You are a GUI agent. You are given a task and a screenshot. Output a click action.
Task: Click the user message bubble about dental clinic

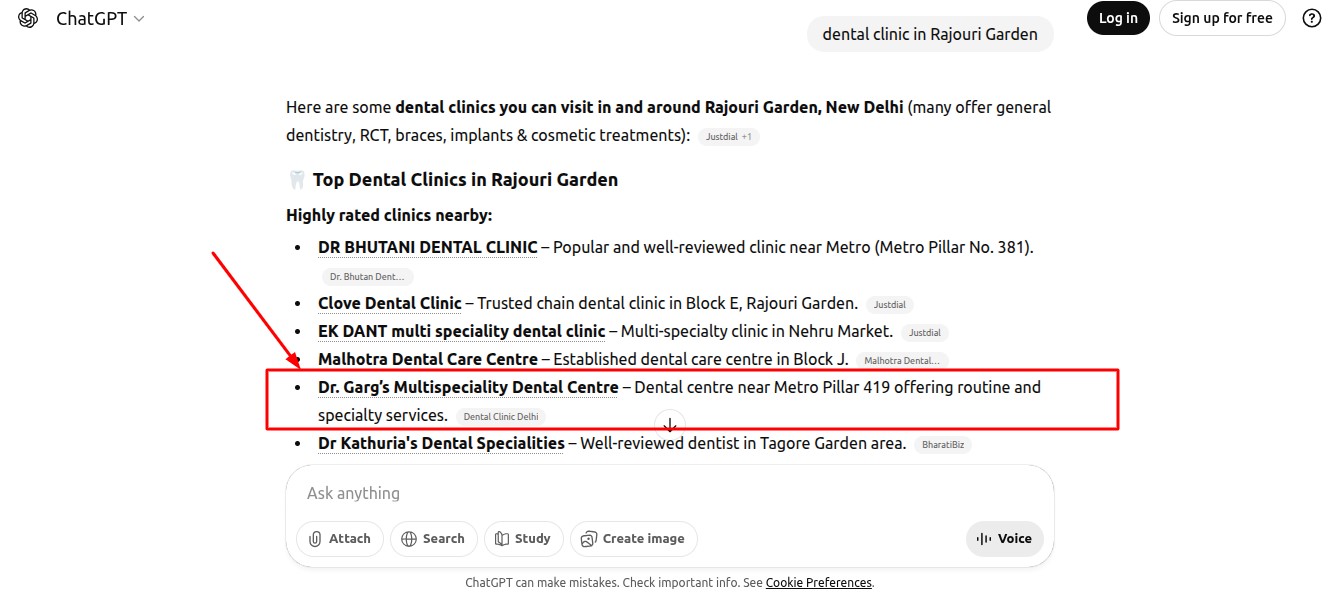tap(929, 34)
